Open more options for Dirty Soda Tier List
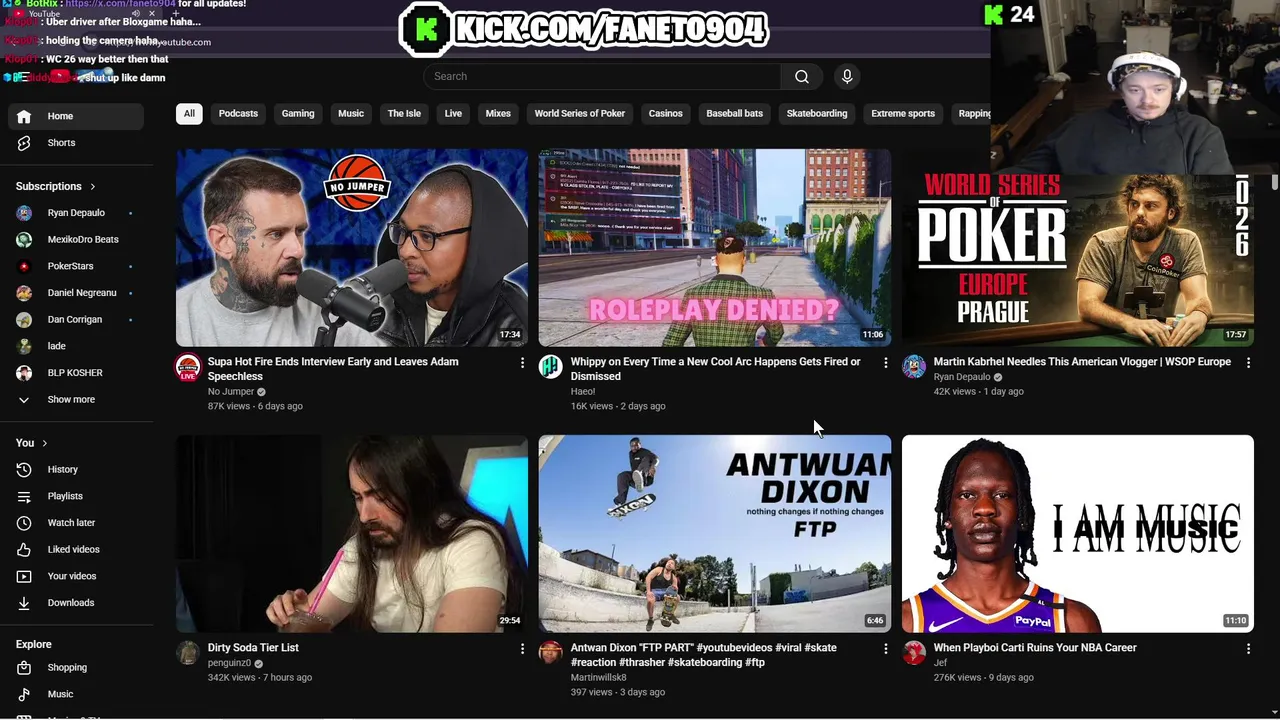The image size is (1280, 720). point(522,649)
